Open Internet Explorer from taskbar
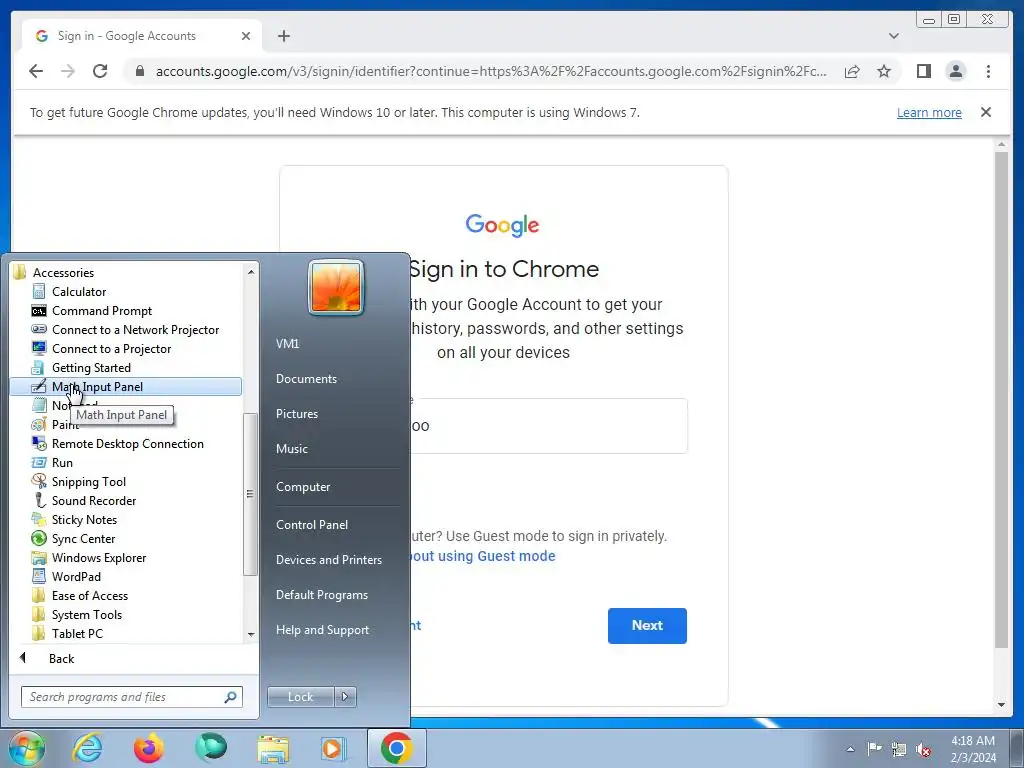The image size is (1024, 768). 88,748
